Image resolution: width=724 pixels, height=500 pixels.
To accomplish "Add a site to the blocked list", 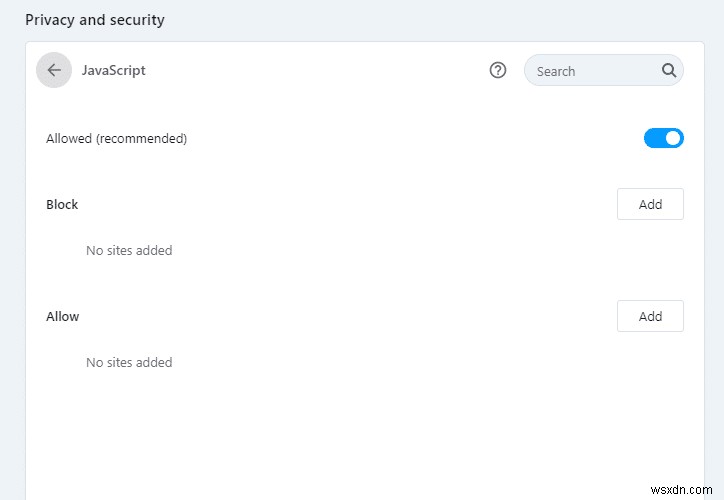I will click(650, 204).
